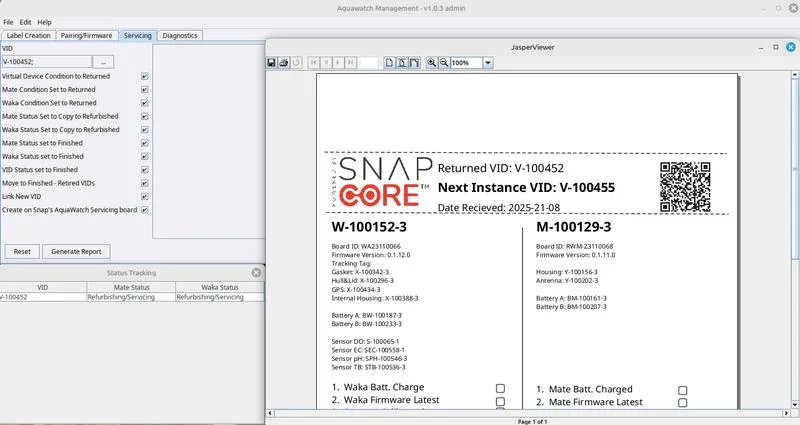
Task: Tick Waka Firmware Latest box on report
Action: tap(500, 402)
